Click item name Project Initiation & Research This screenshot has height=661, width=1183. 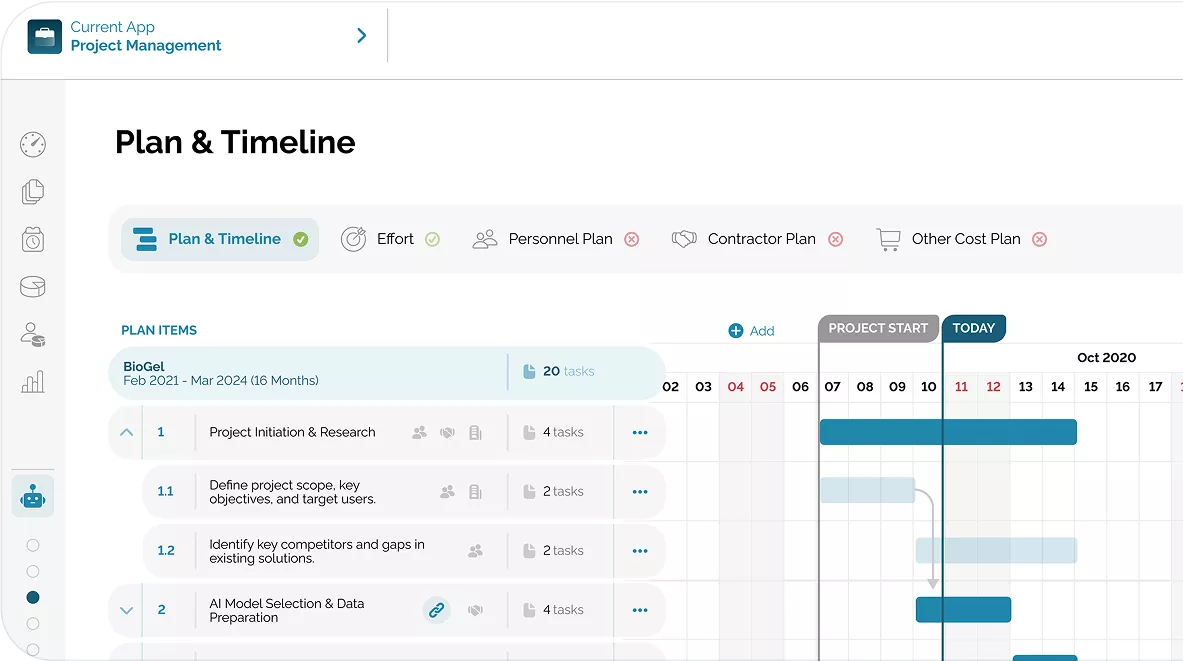(x=292, y=432)
